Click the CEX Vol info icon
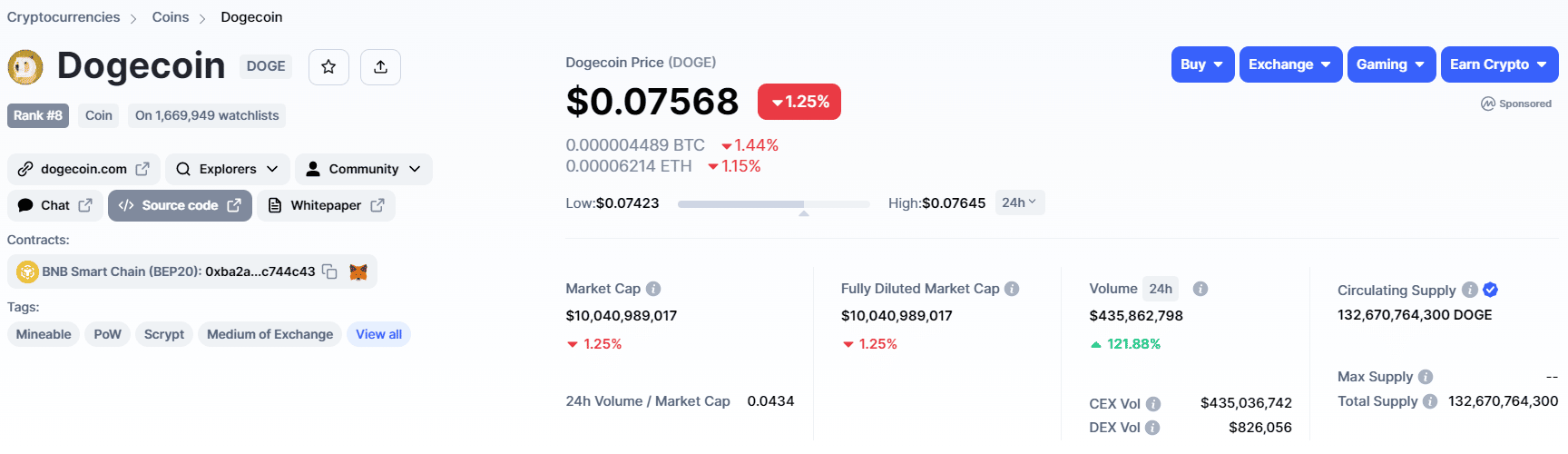This screenshot has width=1568, height=454. pos(1153,404)
